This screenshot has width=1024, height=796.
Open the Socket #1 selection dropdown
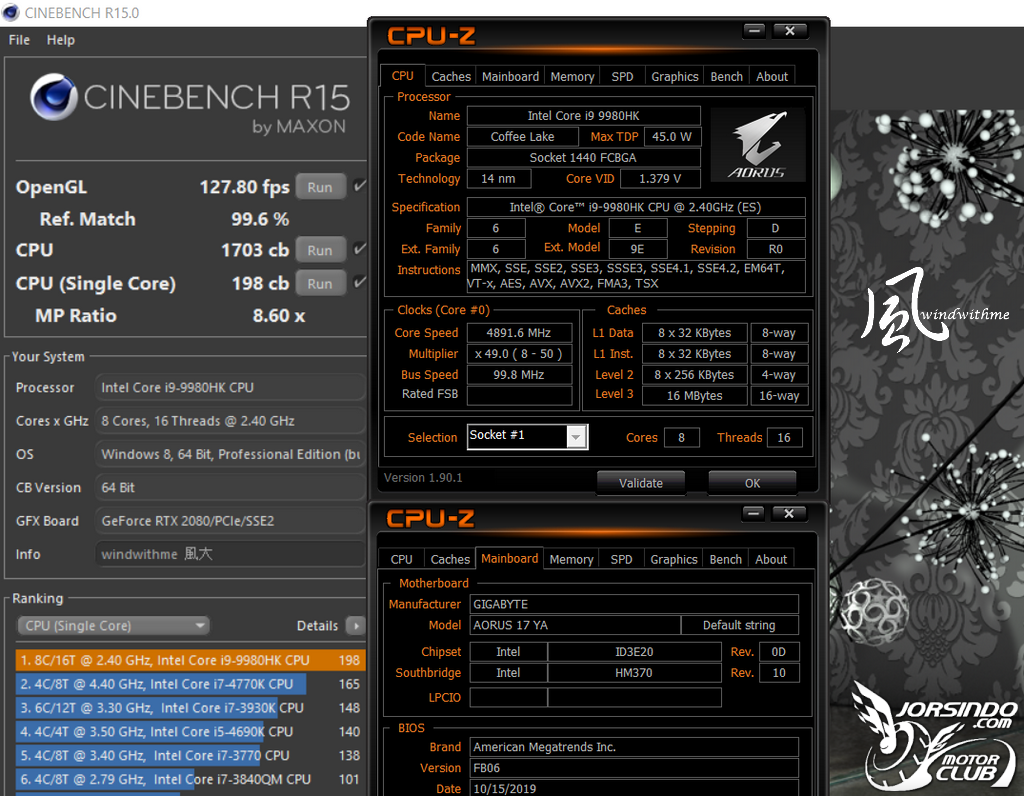click(528, 436)
